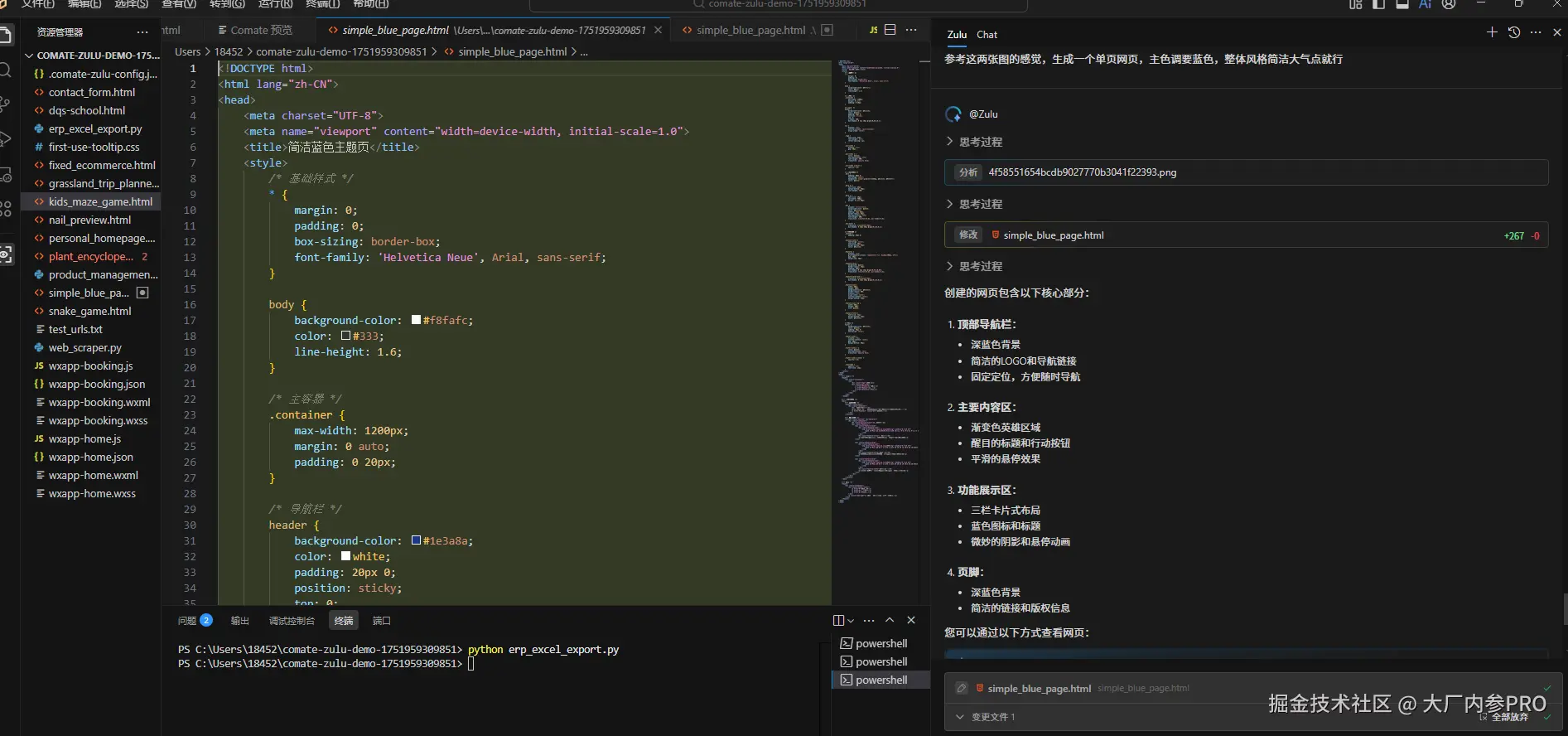Expand the first 思考过程 section
The height and width of the screenshot is (736, 1568).
[x=950, y=142]
